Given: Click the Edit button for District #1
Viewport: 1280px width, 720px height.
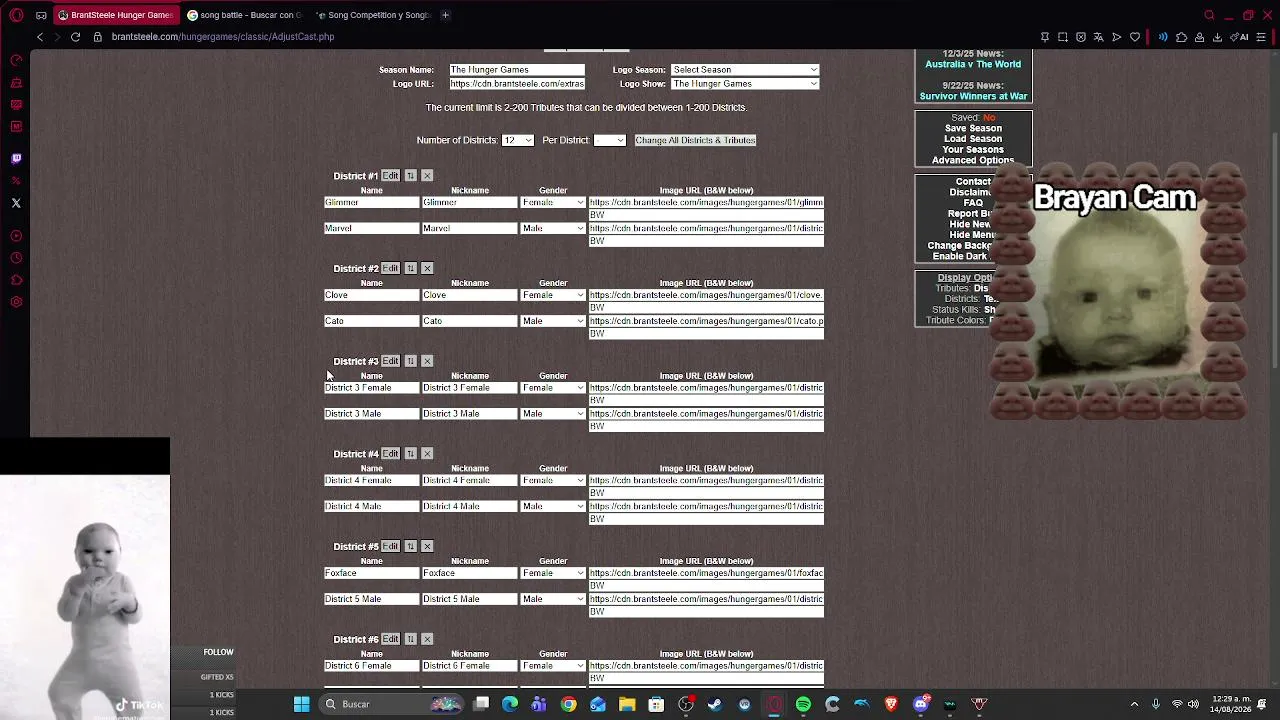Looking at the screenshot, I should click(390, 176).
